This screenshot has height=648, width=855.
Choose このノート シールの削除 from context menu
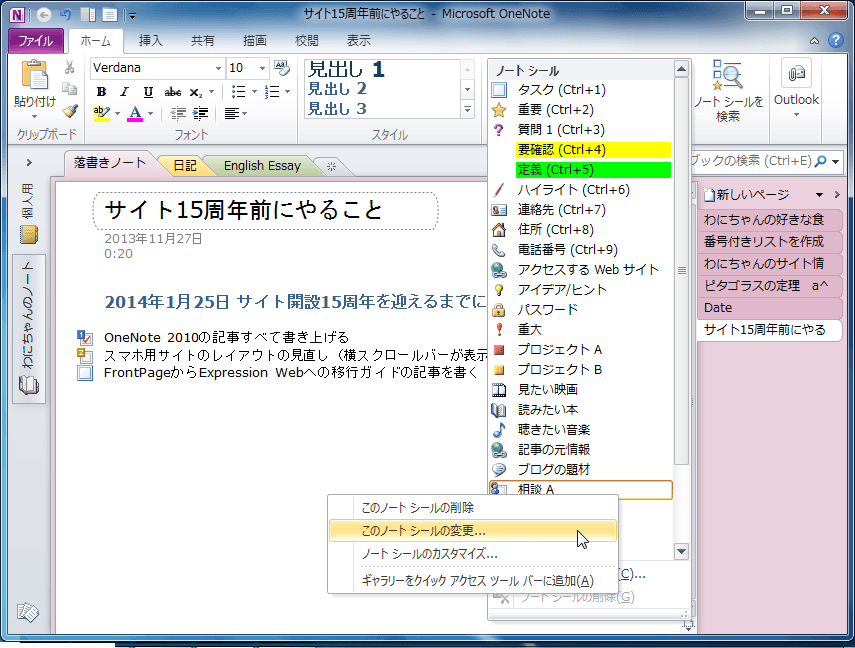pos(473,508)
